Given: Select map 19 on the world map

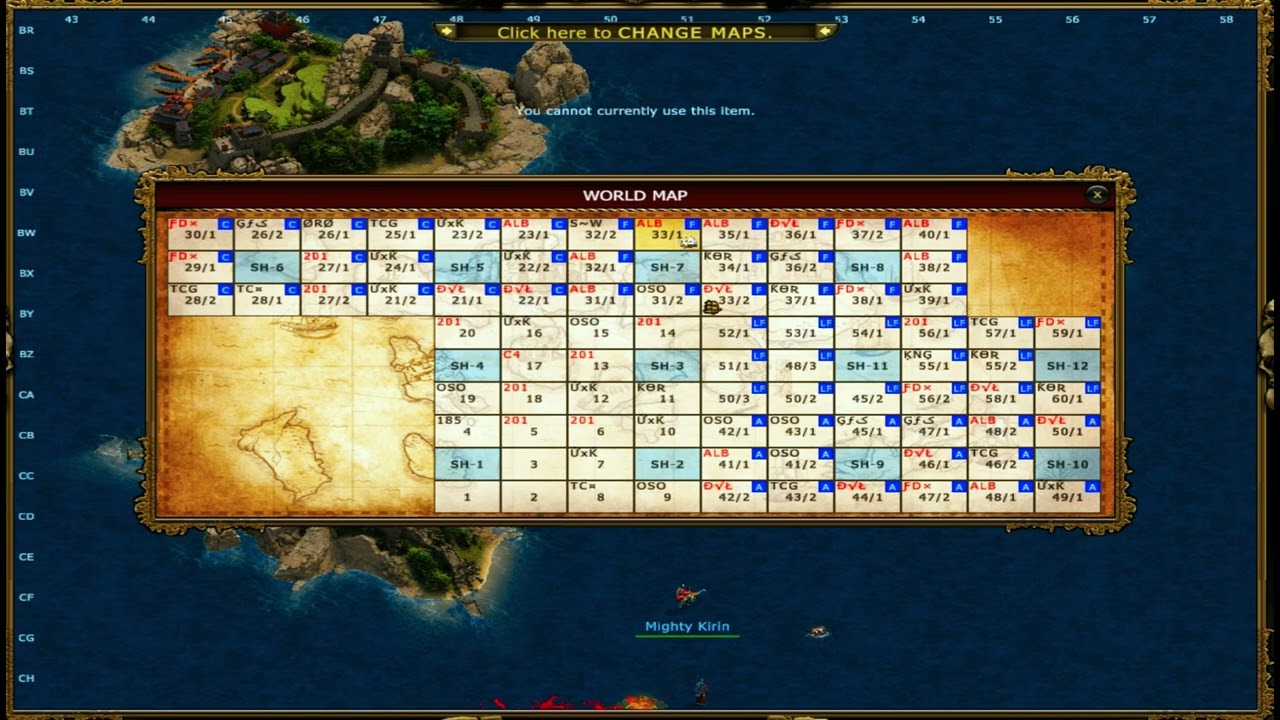Looking at the screenshot, I should (467, 399).
